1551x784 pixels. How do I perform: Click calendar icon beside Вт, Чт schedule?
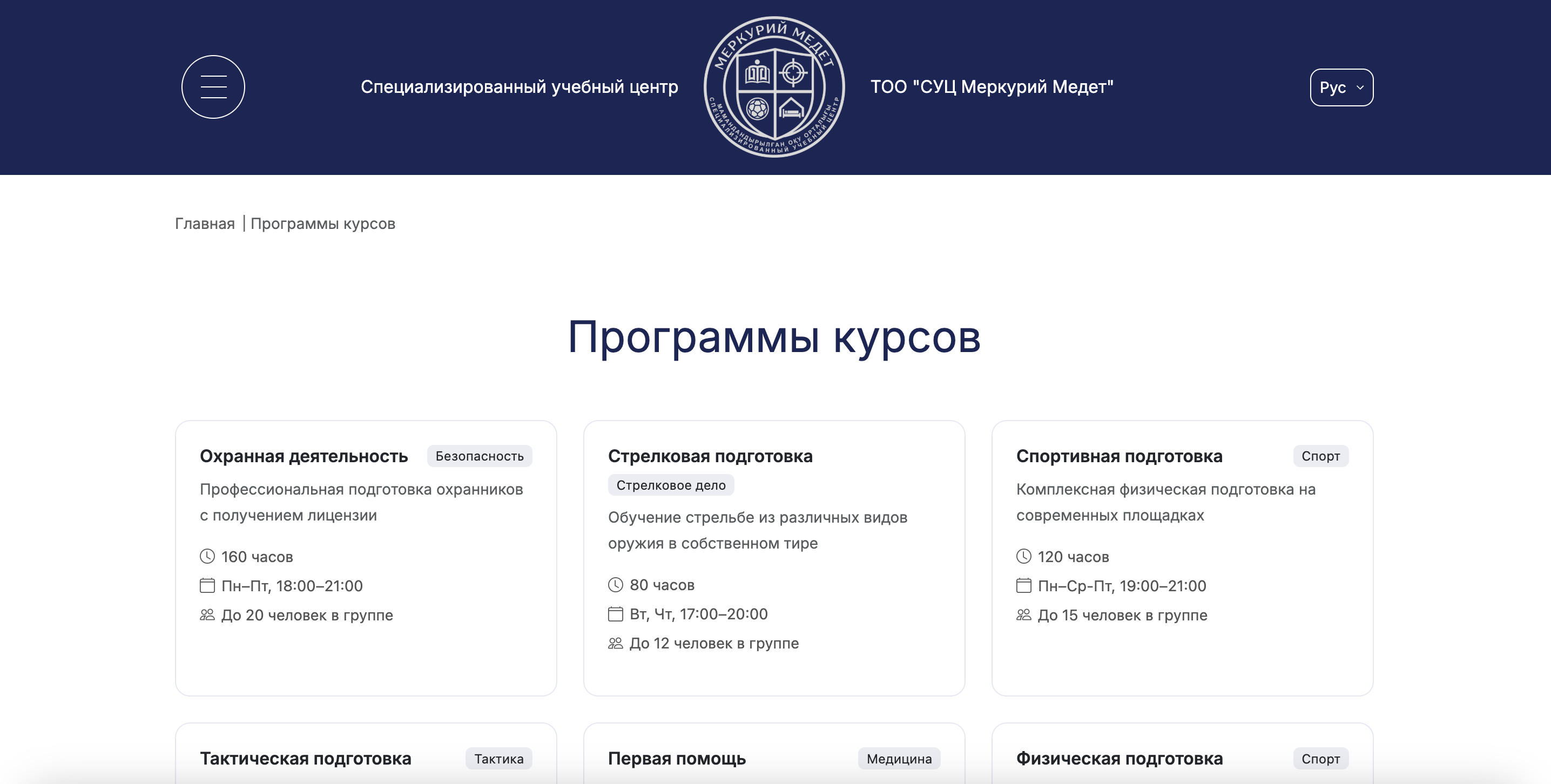[615, 613]
